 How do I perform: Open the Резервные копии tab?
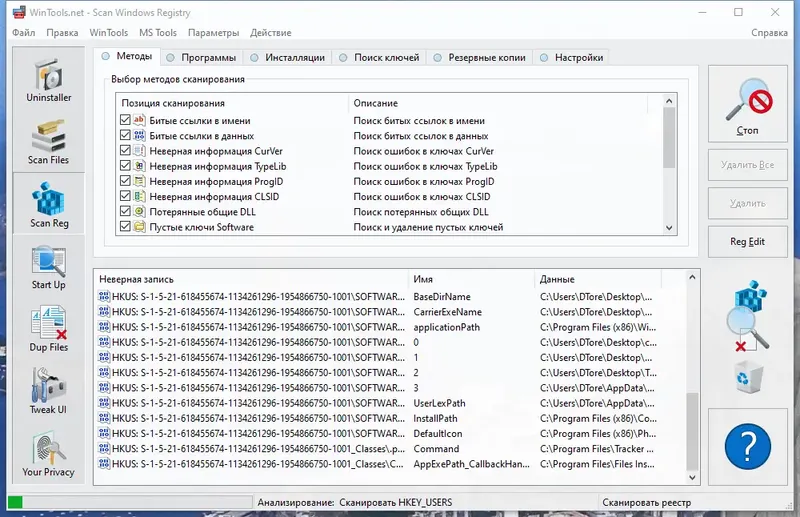[480, 58]
